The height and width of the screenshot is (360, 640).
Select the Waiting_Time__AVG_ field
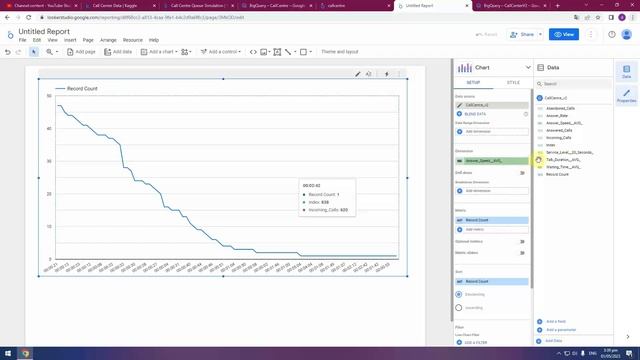point(563,167)
